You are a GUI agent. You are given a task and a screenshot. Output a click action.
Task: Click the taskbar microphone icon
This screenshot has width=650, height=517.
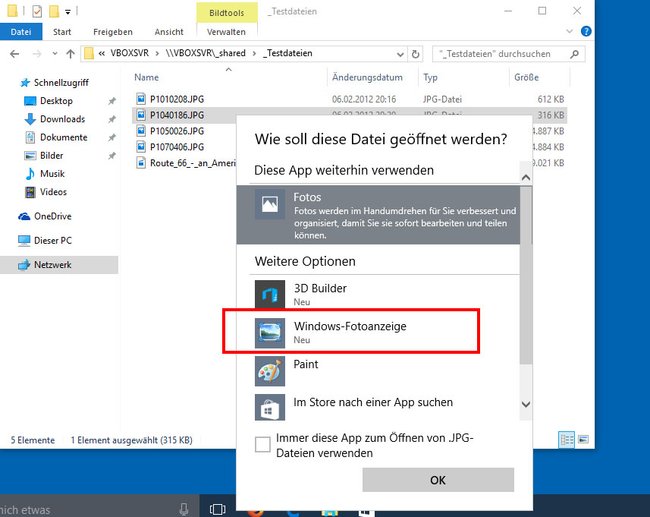click(184, 509)
